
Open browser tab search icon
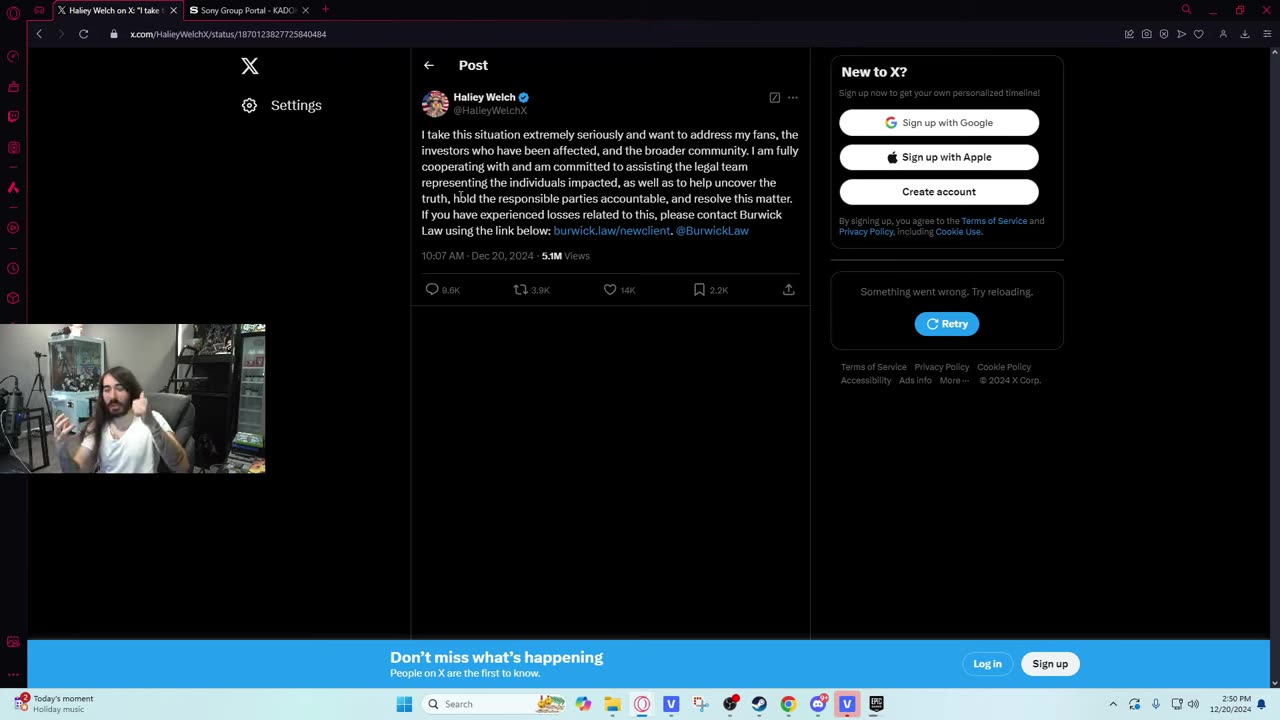tap(1186, 10)
